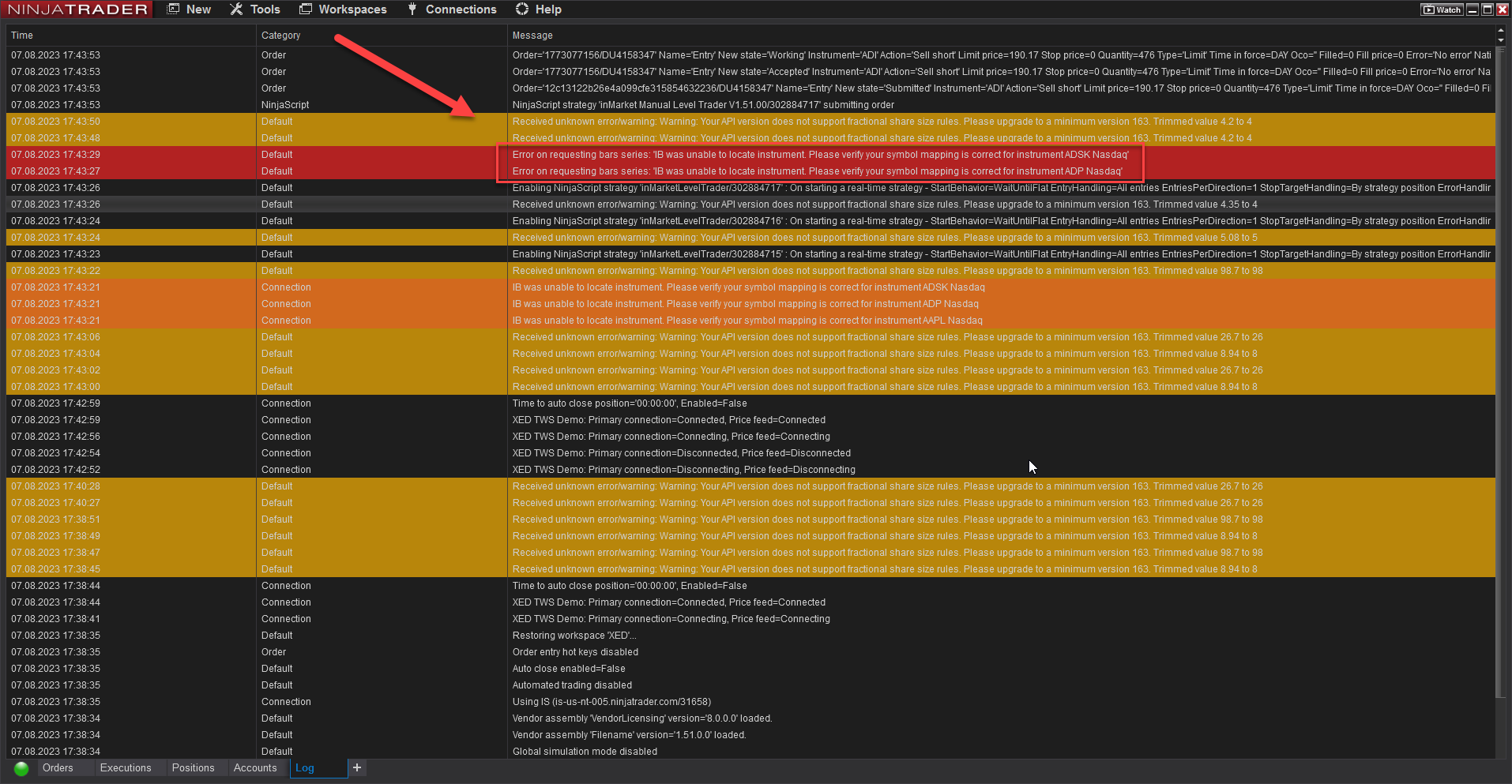Click the timestamp 07.08.2023 17:38:41
1512x784 pixels.
pos(55,619)
